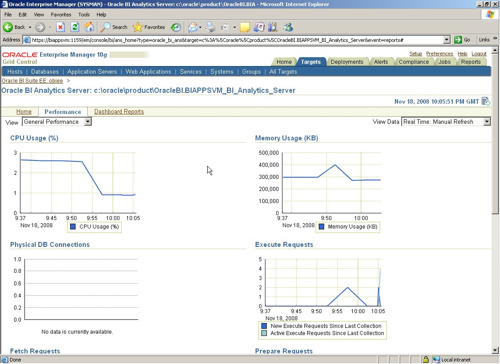Open the Help menu
The height and width of the screenshot is (364, 500).
coord(101,15)
